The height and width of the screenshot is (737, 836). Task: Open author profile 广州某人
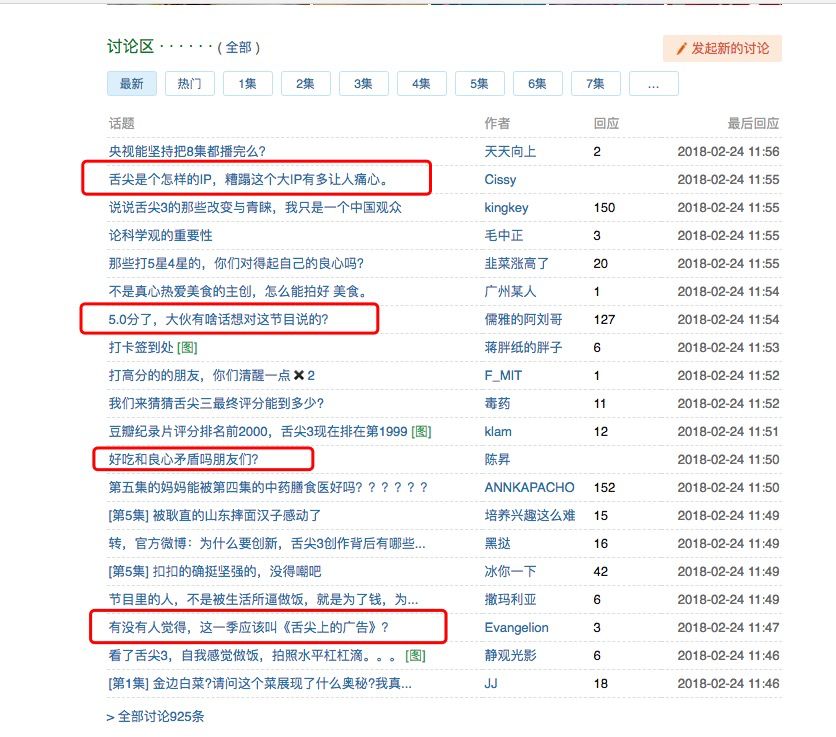coord(510,291)
